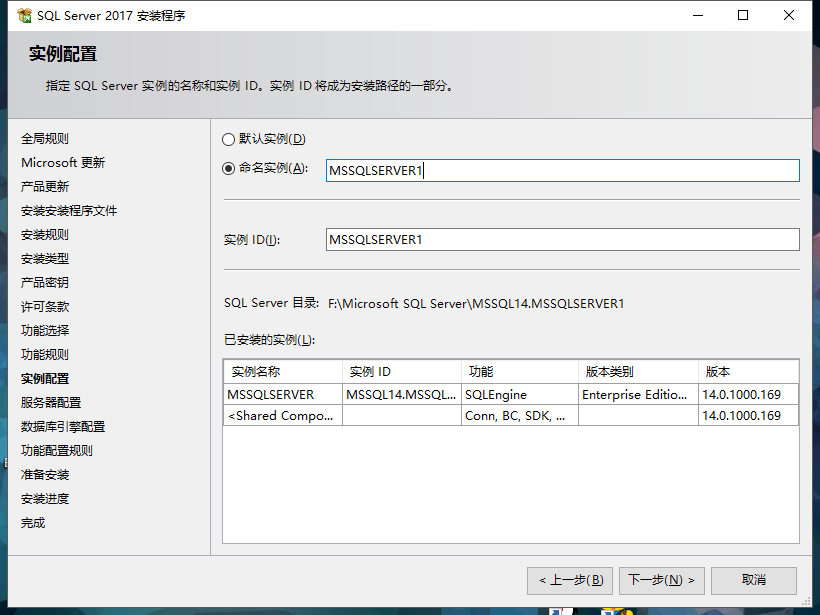Click the 功能 column header
This screenshot has width=820, height=615.
[x=518, y=372]
